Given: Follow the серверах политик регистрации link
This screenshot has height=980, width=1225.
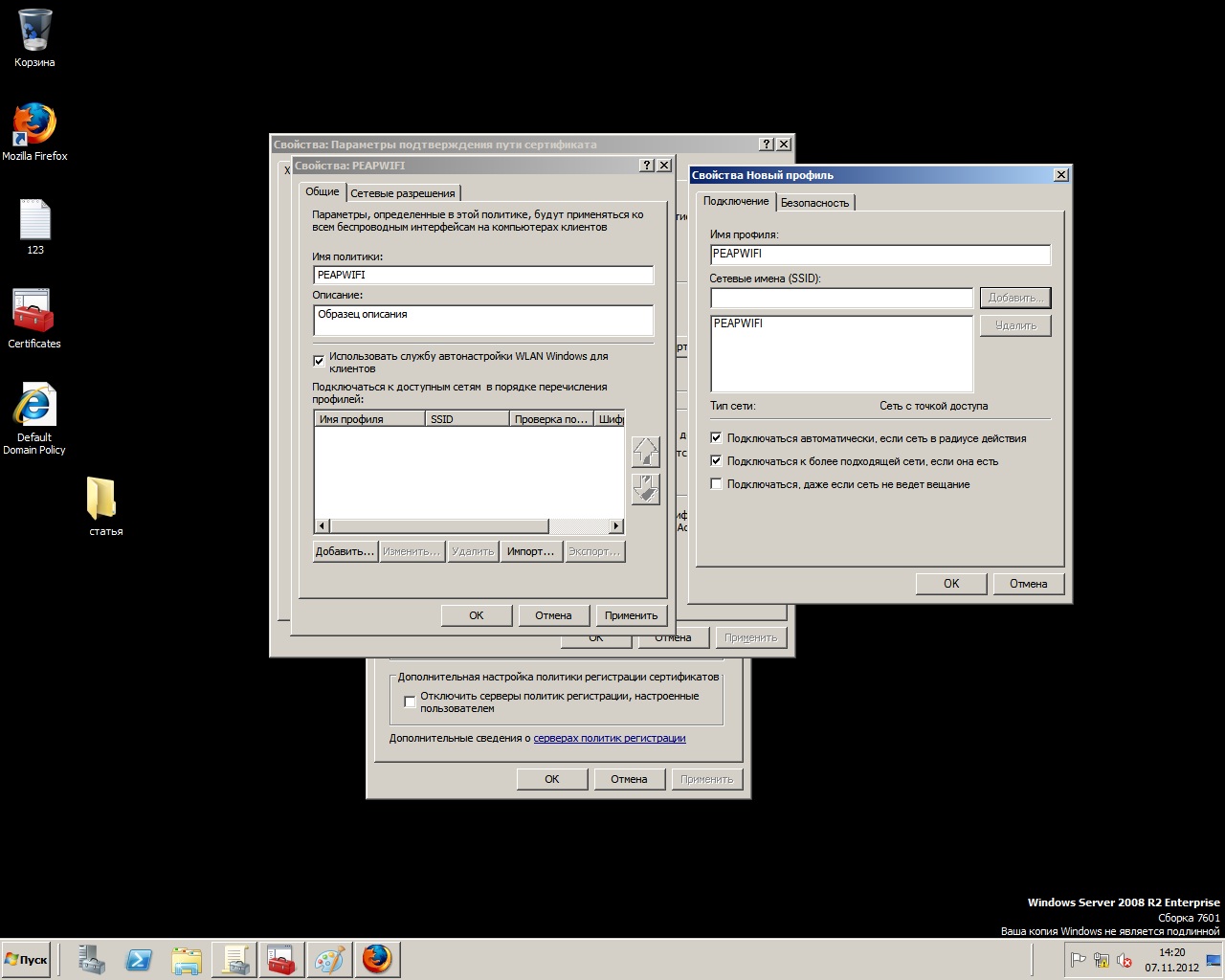Looking at the screenshot, I should (x=610, y=738).
